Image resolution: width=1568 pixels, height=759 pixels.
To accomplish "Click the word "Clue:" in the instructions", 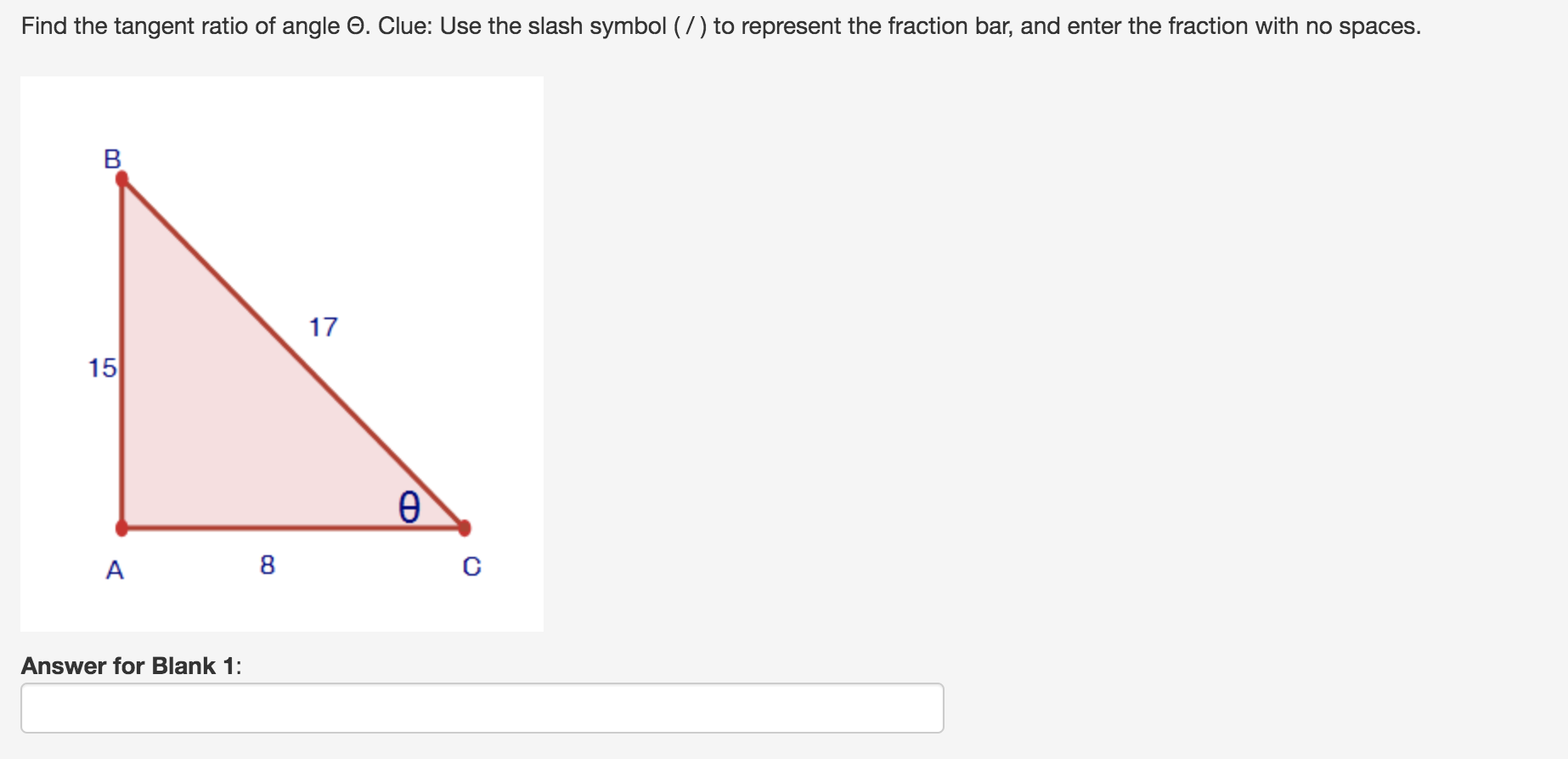I will [405, 26].
